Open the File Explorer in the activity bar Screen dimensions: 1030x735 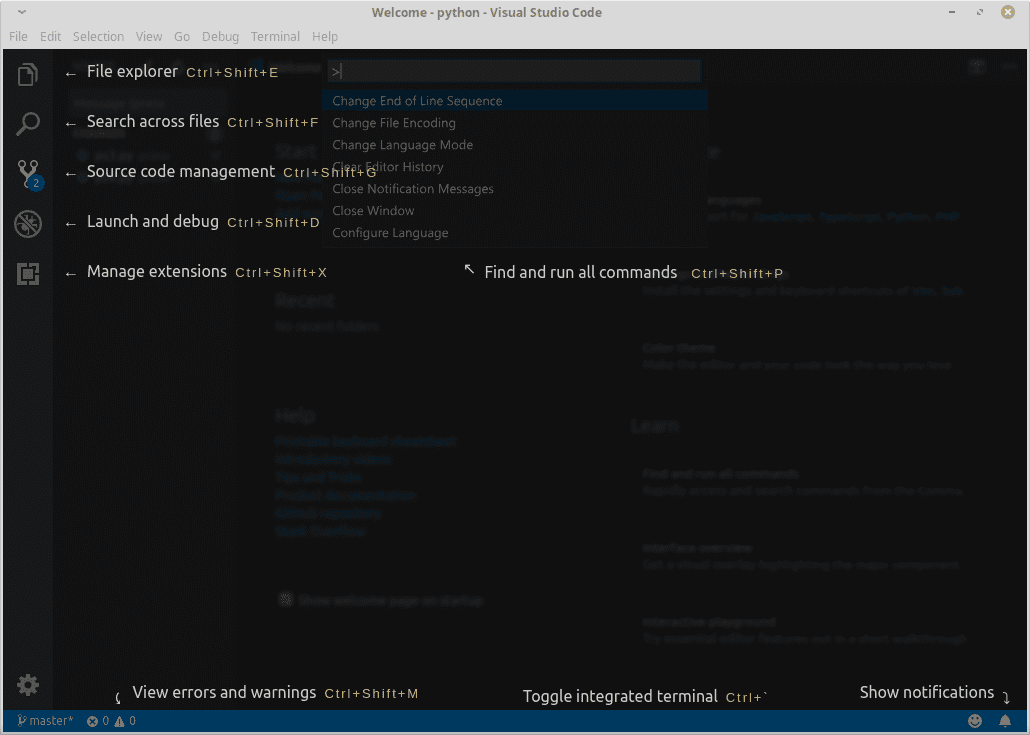[27, 73]
